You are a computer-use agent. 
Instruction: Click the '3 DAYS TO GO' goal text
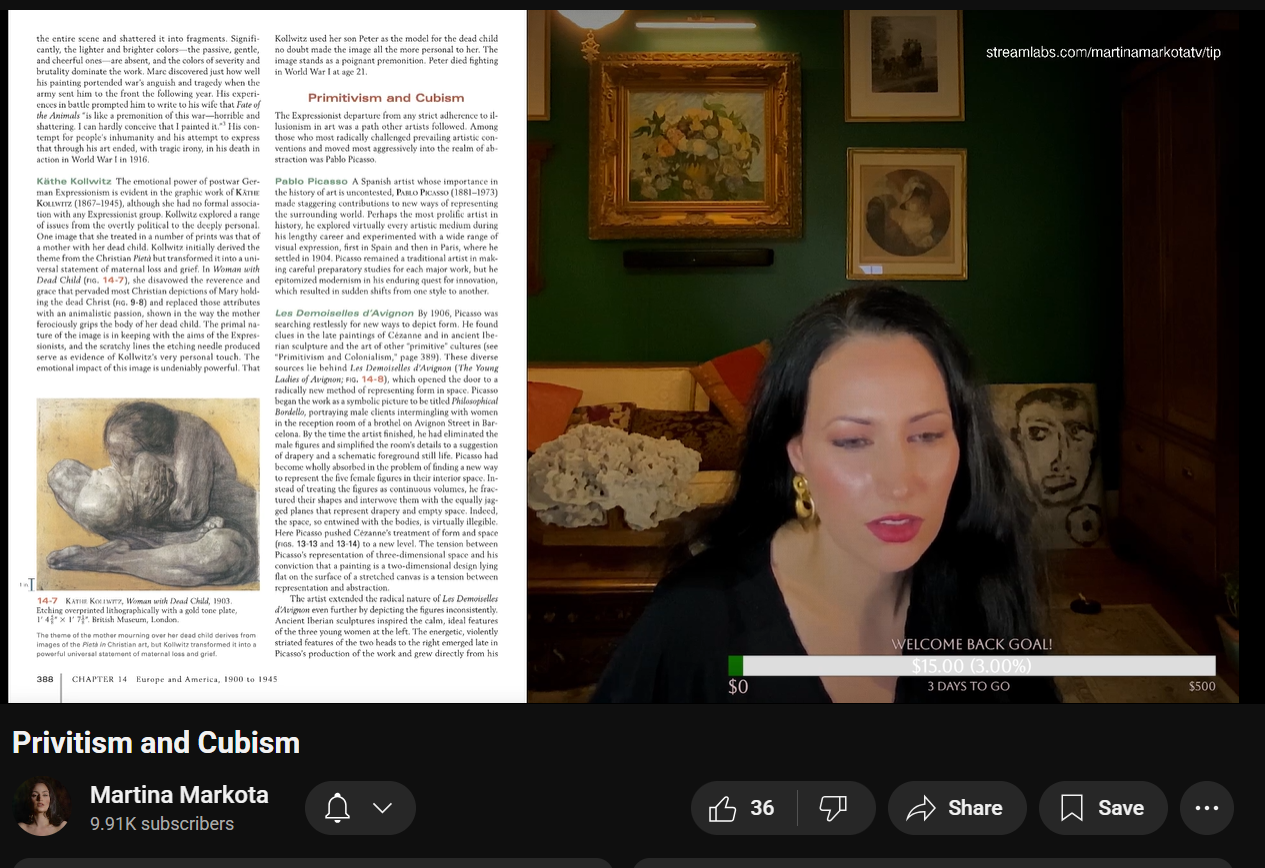pos(968,687)
